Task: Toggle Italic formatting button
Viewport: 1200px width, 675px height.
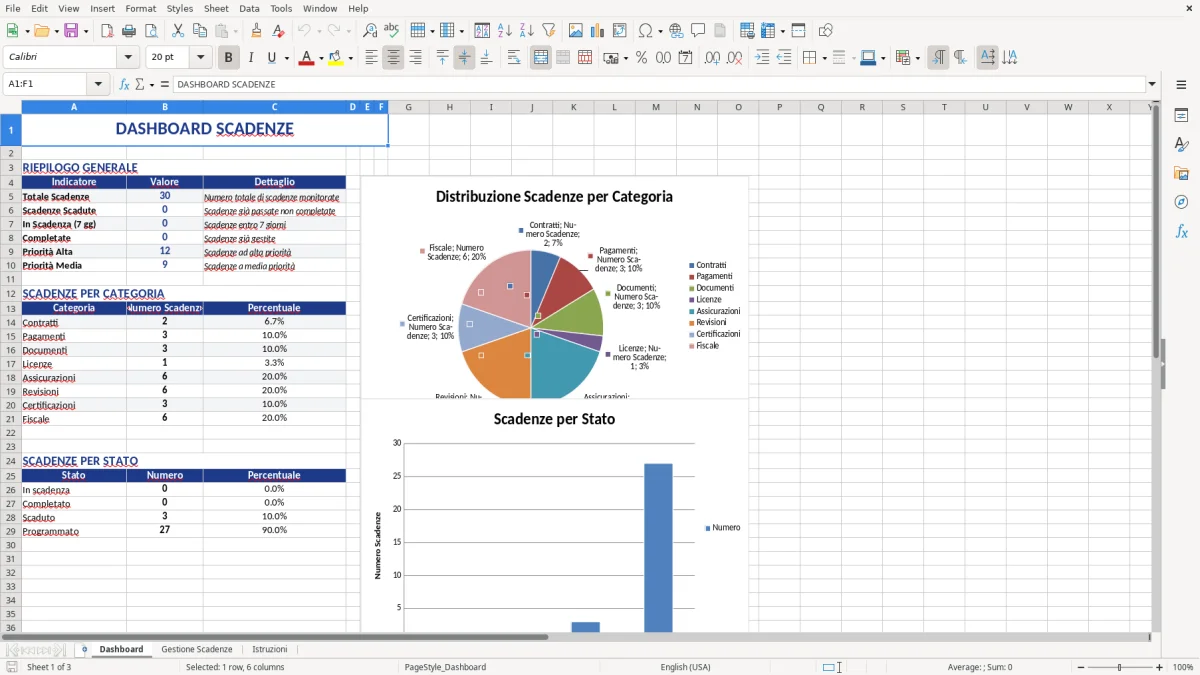Action: [251, 58]
